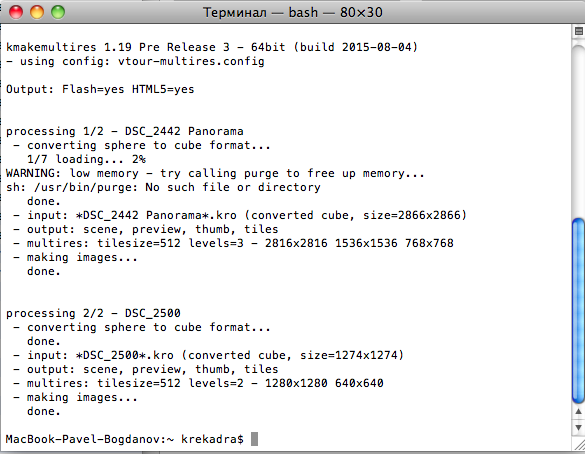This screenshot has width=585, height=454.
Task: Click the scrollbar up arrow
Action: 578,411
